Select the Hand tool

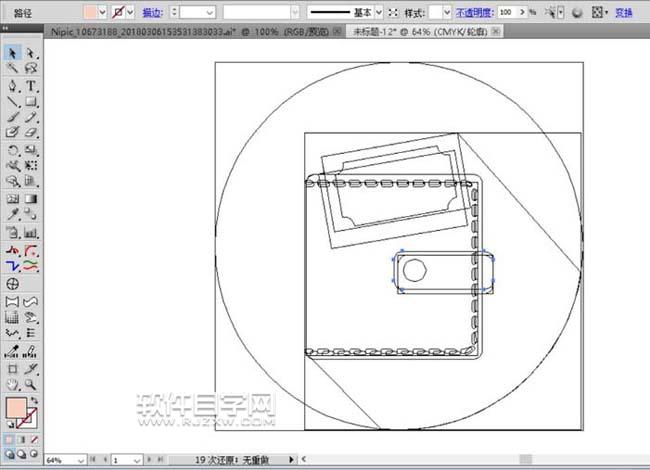(x=12, y=384)
